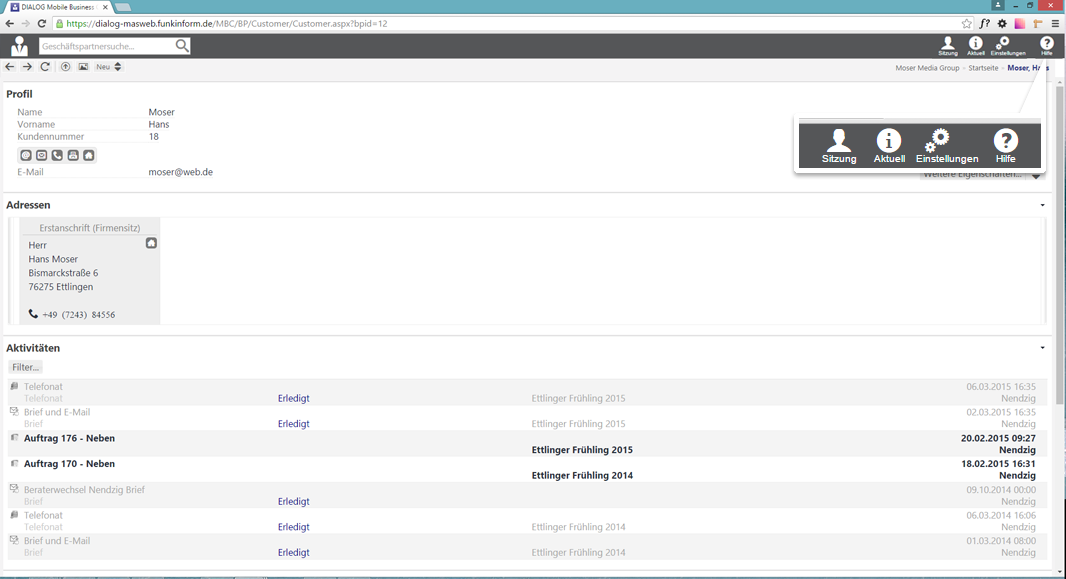1066x579 pixels.
Task: Click Startseite breadcrumb link
Action: [x=983, y=68]
